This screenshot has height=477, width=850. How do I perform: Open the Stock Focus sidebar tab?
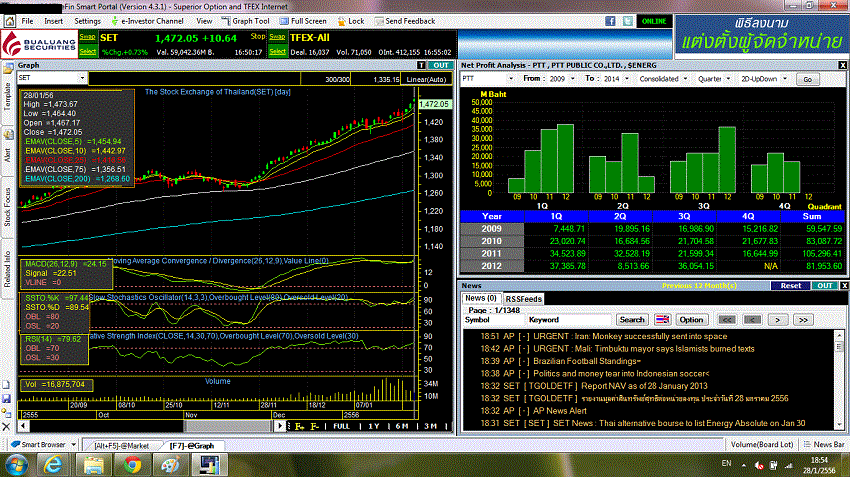(8, 207)
